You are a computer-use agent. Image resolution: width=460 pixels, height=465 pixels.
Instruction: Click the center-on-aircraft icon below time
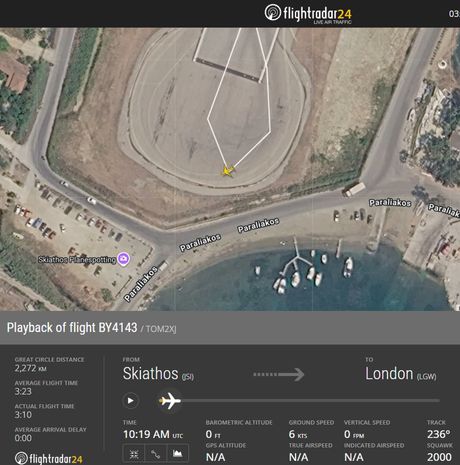pyautogui.click(x=134, y=454)
